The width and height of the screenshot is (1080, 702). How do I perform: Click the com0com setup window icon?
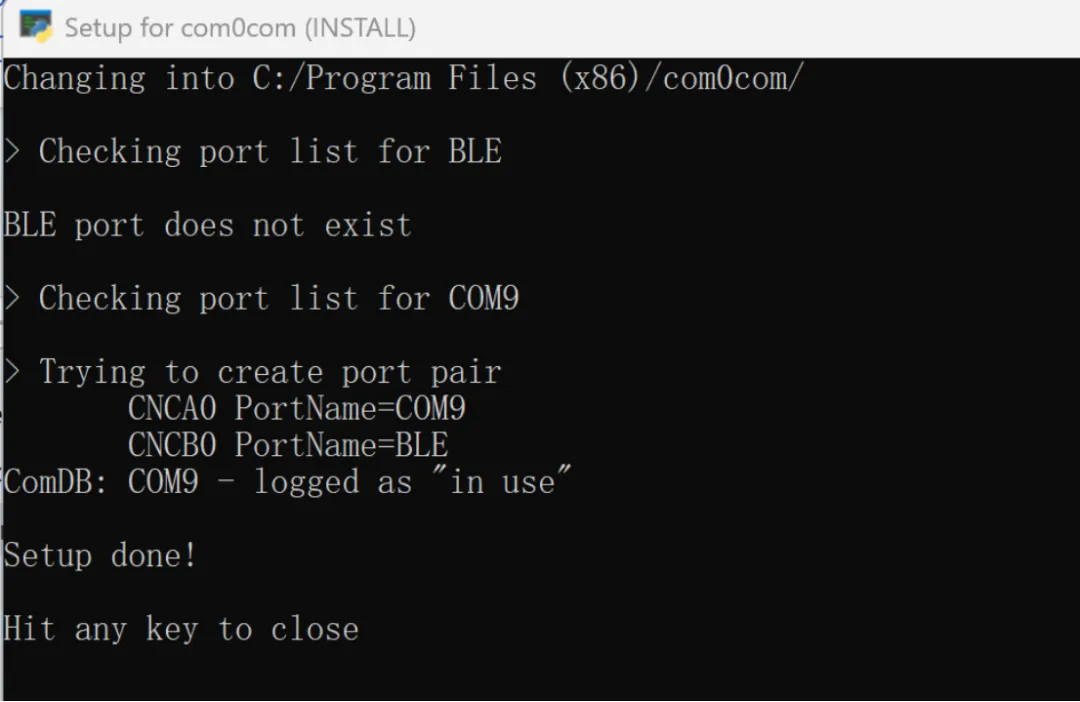(36, 27)
